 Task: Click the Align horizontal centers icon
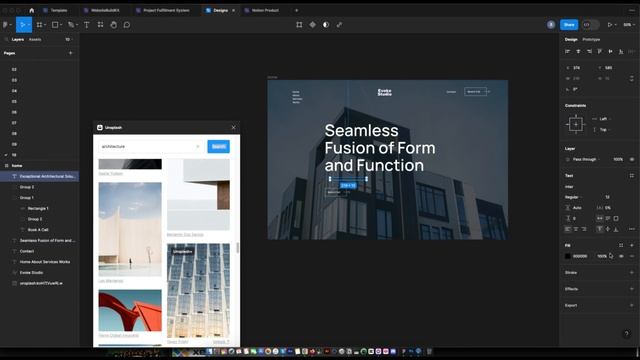(x=578, y=51)
